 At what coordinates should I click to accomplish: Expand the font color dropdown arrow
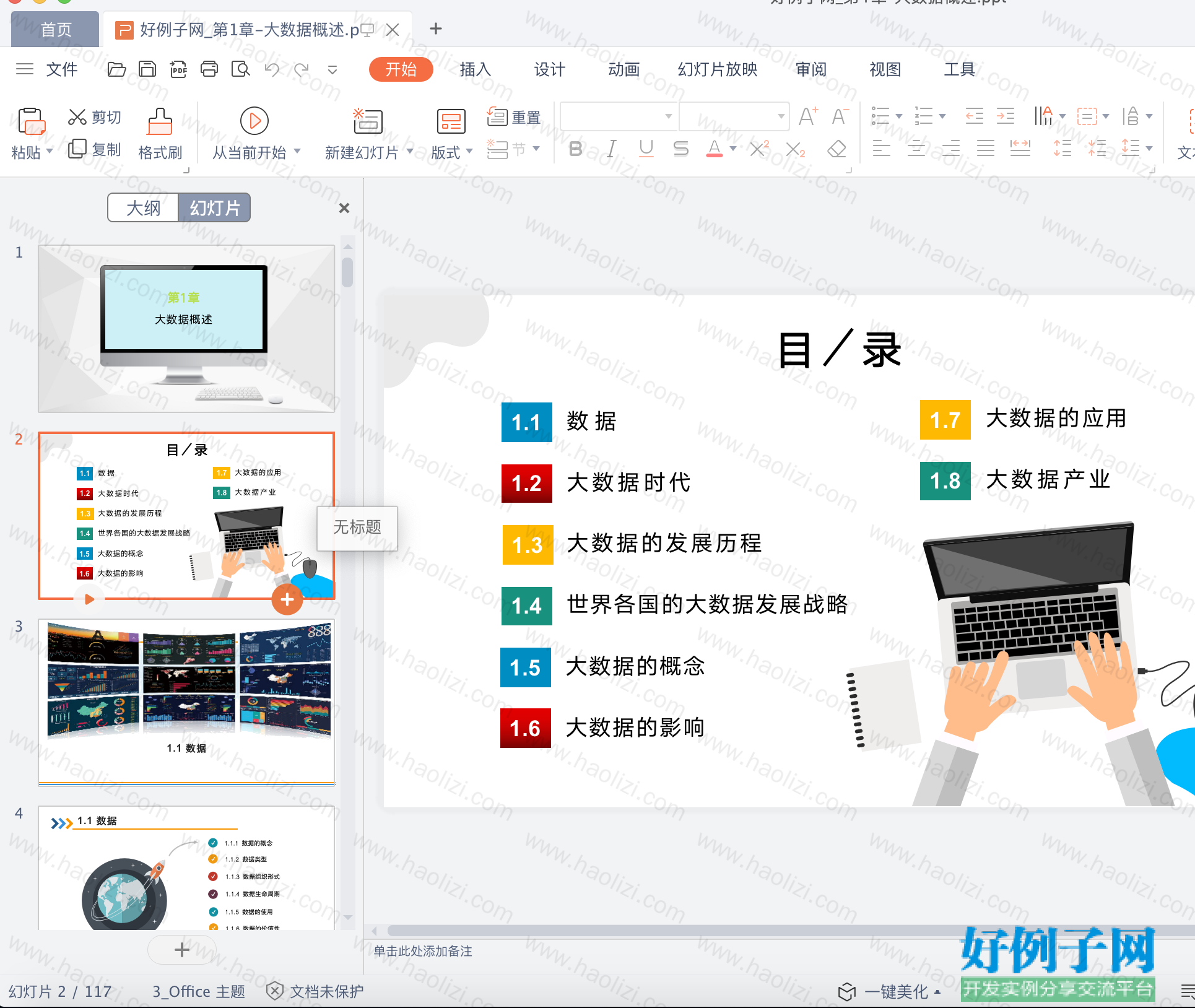coord(733,149)
